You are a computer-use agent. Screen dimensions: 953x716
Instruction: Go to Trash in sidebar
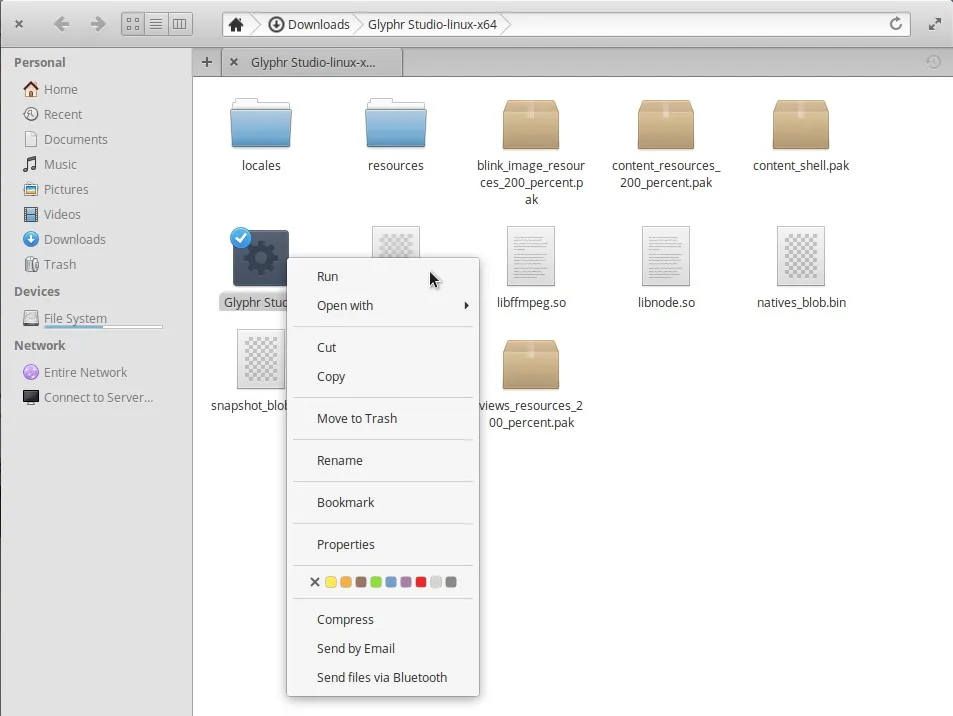(59, 264)
